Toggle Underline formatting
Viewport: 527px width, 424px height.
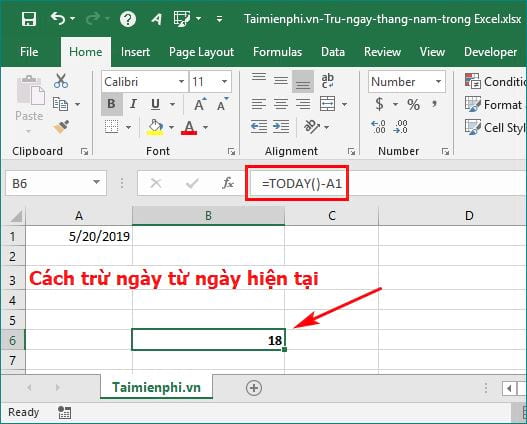[x=155, y=104]
